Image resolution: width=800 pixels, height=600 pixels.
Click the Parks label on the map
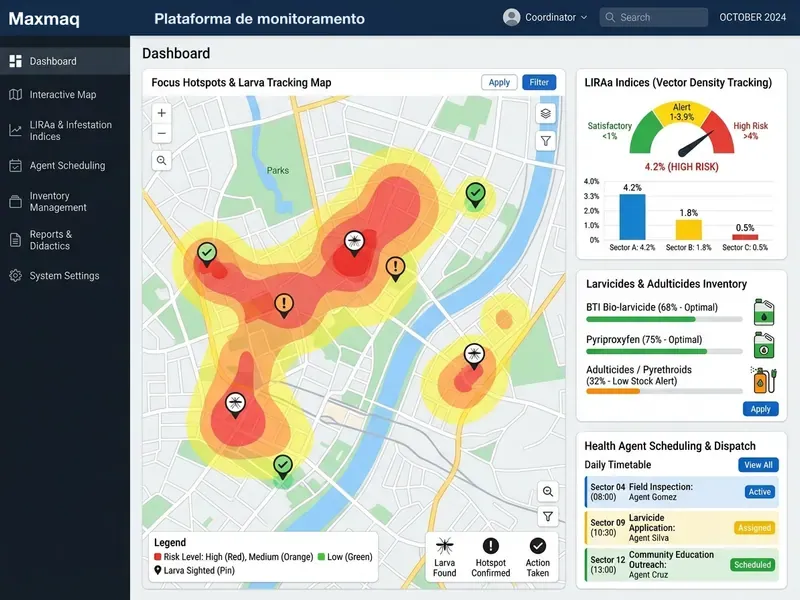[278, 170]
